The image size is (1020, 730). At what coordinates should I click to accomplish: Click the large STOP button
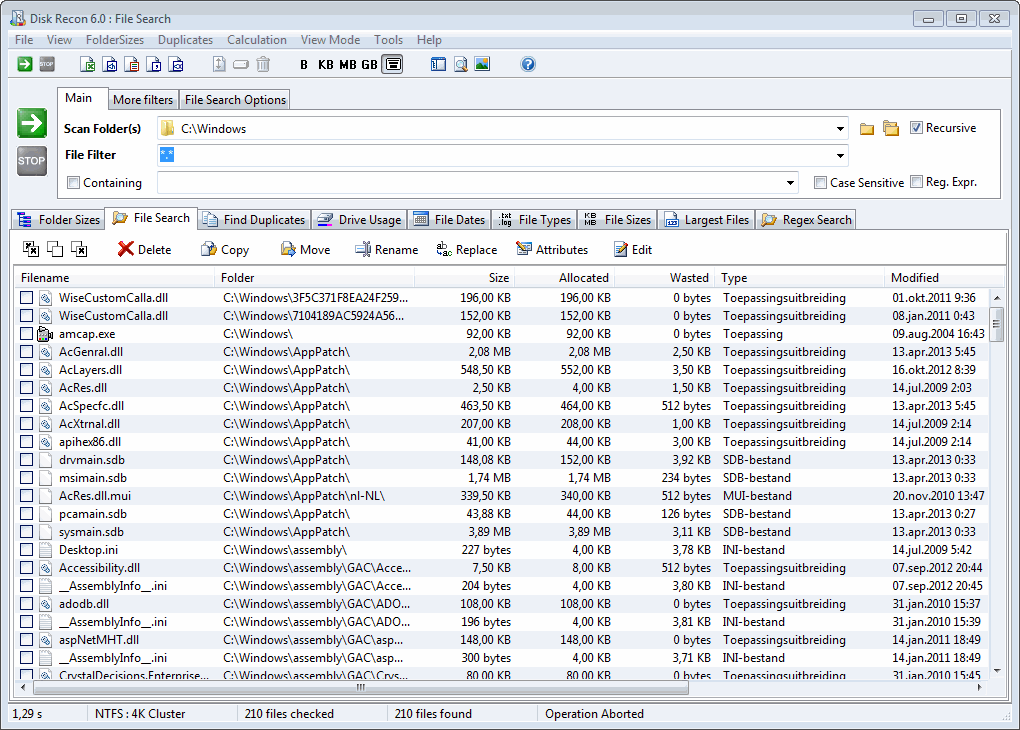(x=32, y=161)
